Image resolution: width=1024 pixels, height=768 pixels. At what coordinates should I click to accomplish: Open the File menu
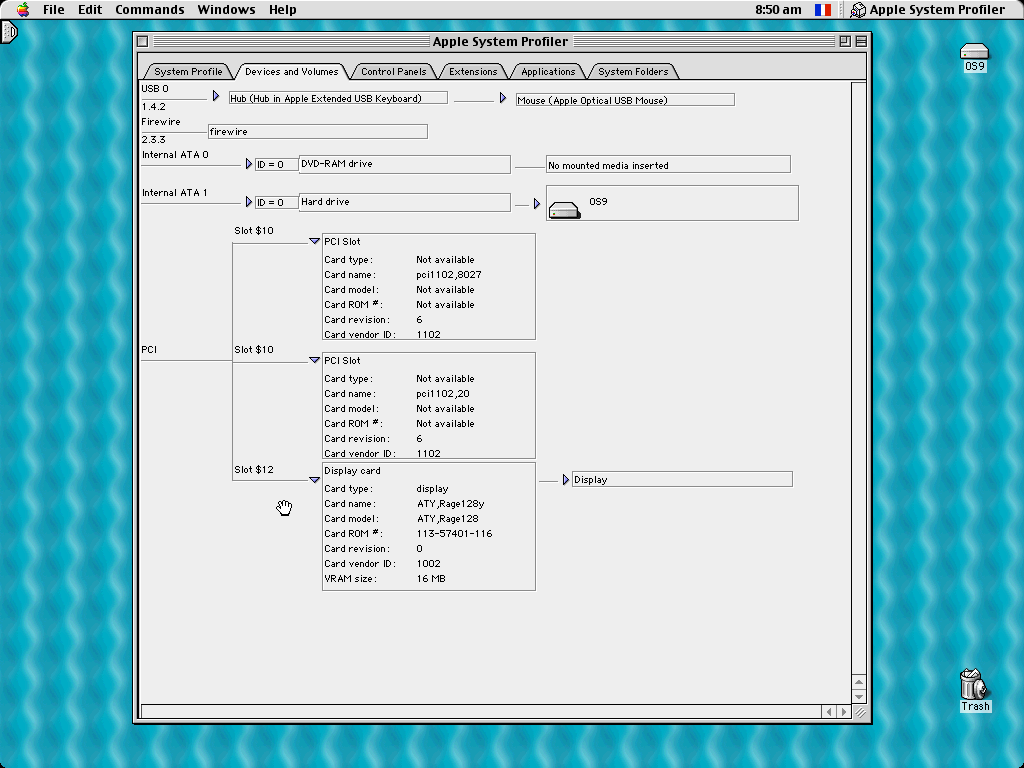tap(54, 9)
